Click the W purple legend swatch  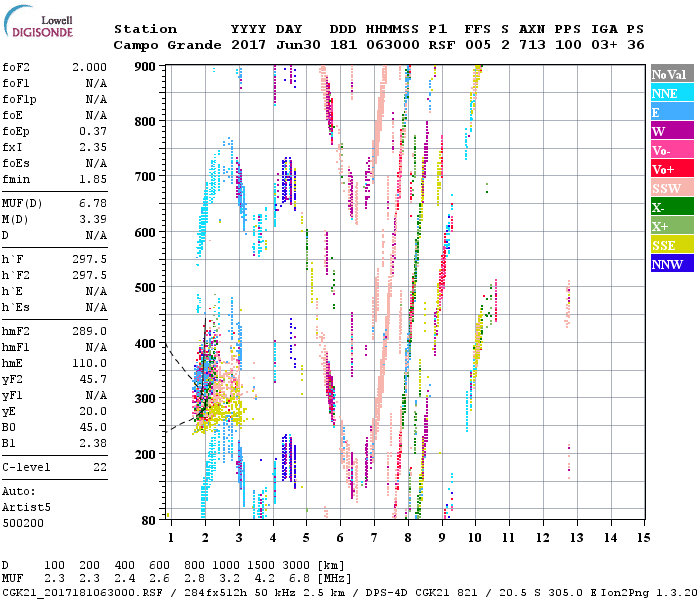pyautogui.click(x=671, y=131)
